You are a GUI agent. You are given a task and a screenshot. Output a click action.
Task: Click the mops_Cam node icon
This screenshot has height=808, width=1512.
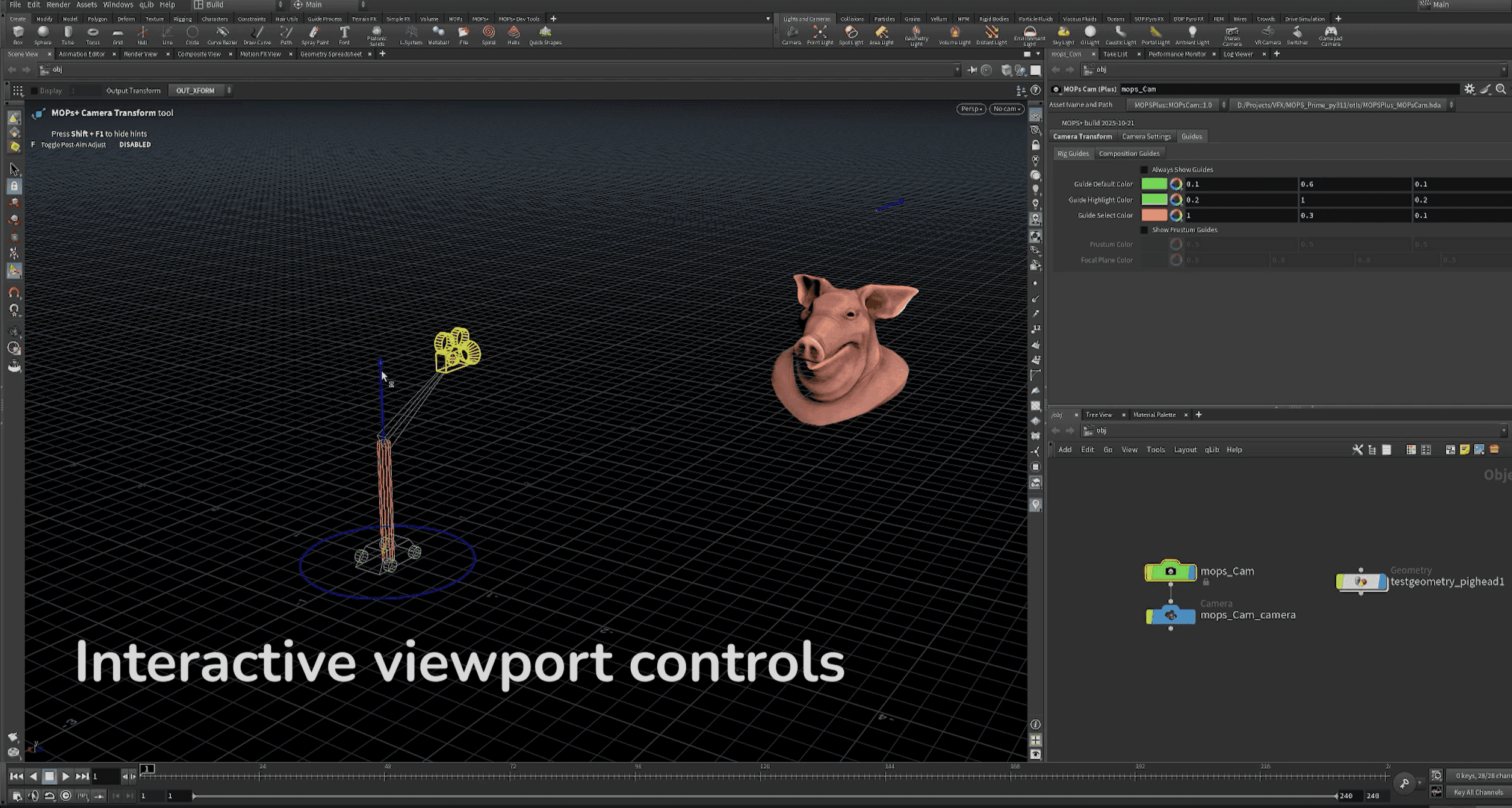(1170, 571)
